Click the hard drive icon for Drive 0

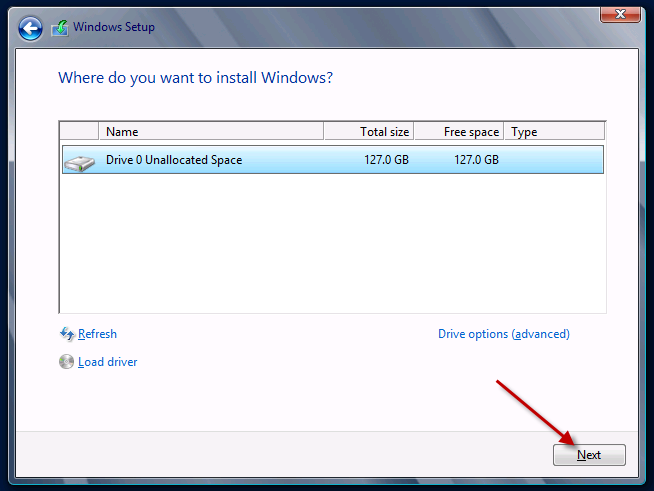[80, 160]
